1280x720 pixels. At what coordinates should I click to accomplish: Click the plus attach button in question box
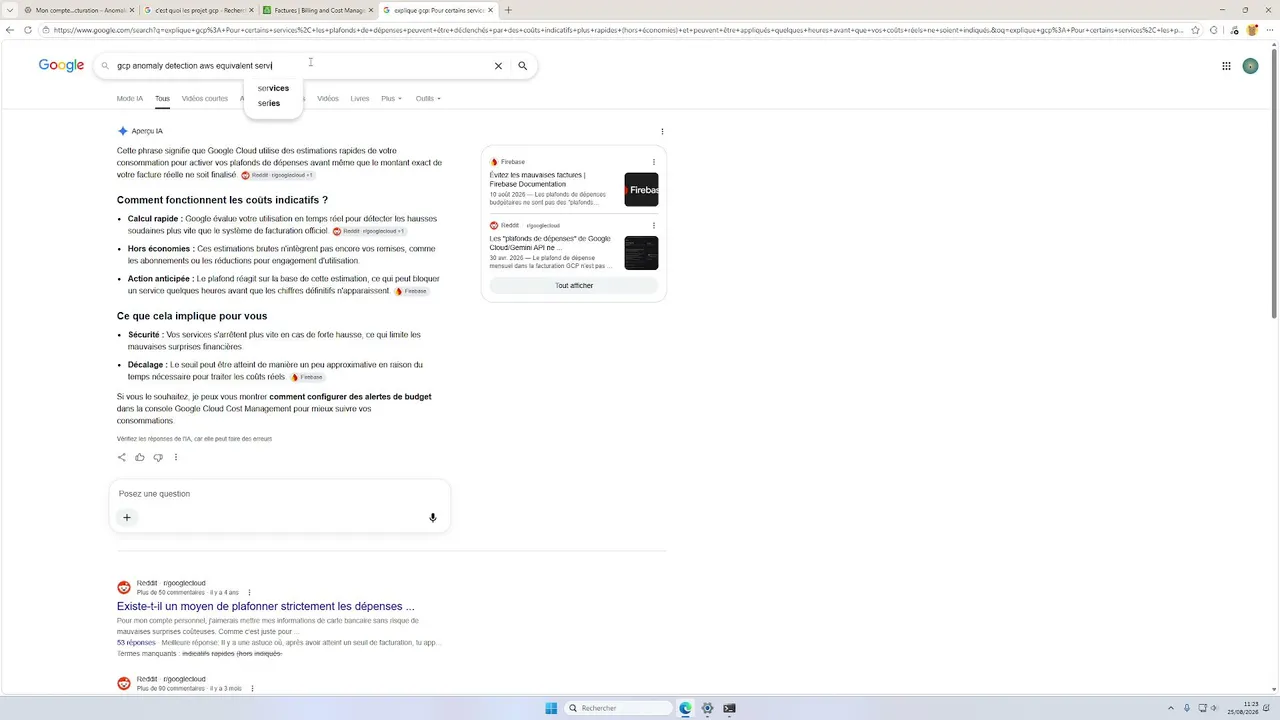(x=127, y=517)
